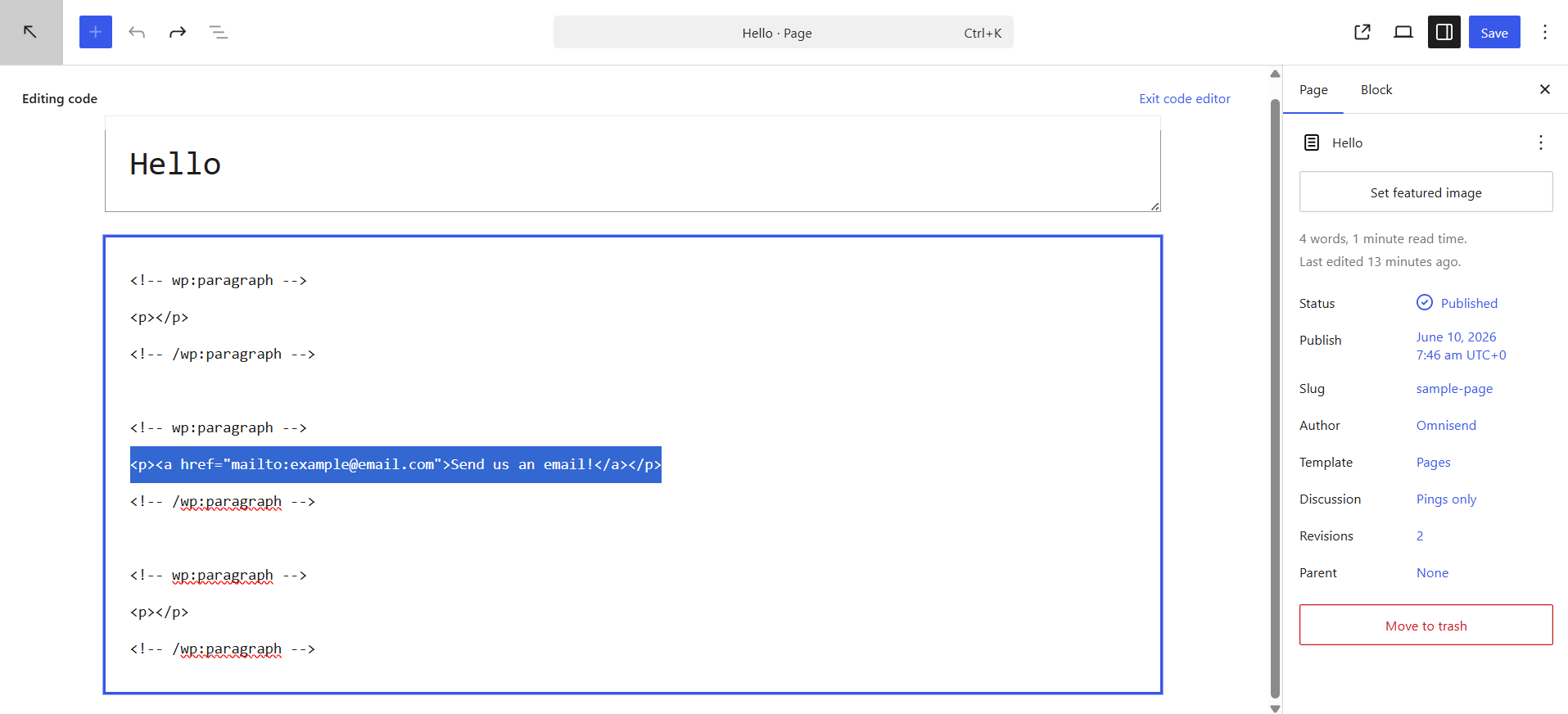Click the page document icon beside Hello
Screen dimensions: 1568x714
[1312, 142]
